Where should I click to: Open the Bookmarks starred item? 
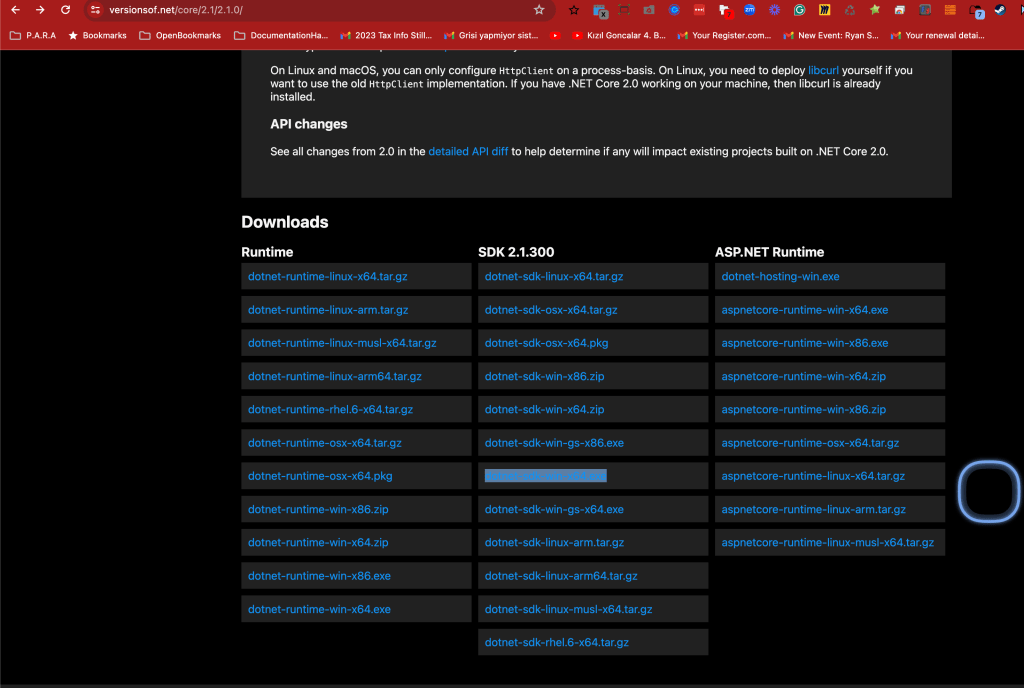pos(97,35)
